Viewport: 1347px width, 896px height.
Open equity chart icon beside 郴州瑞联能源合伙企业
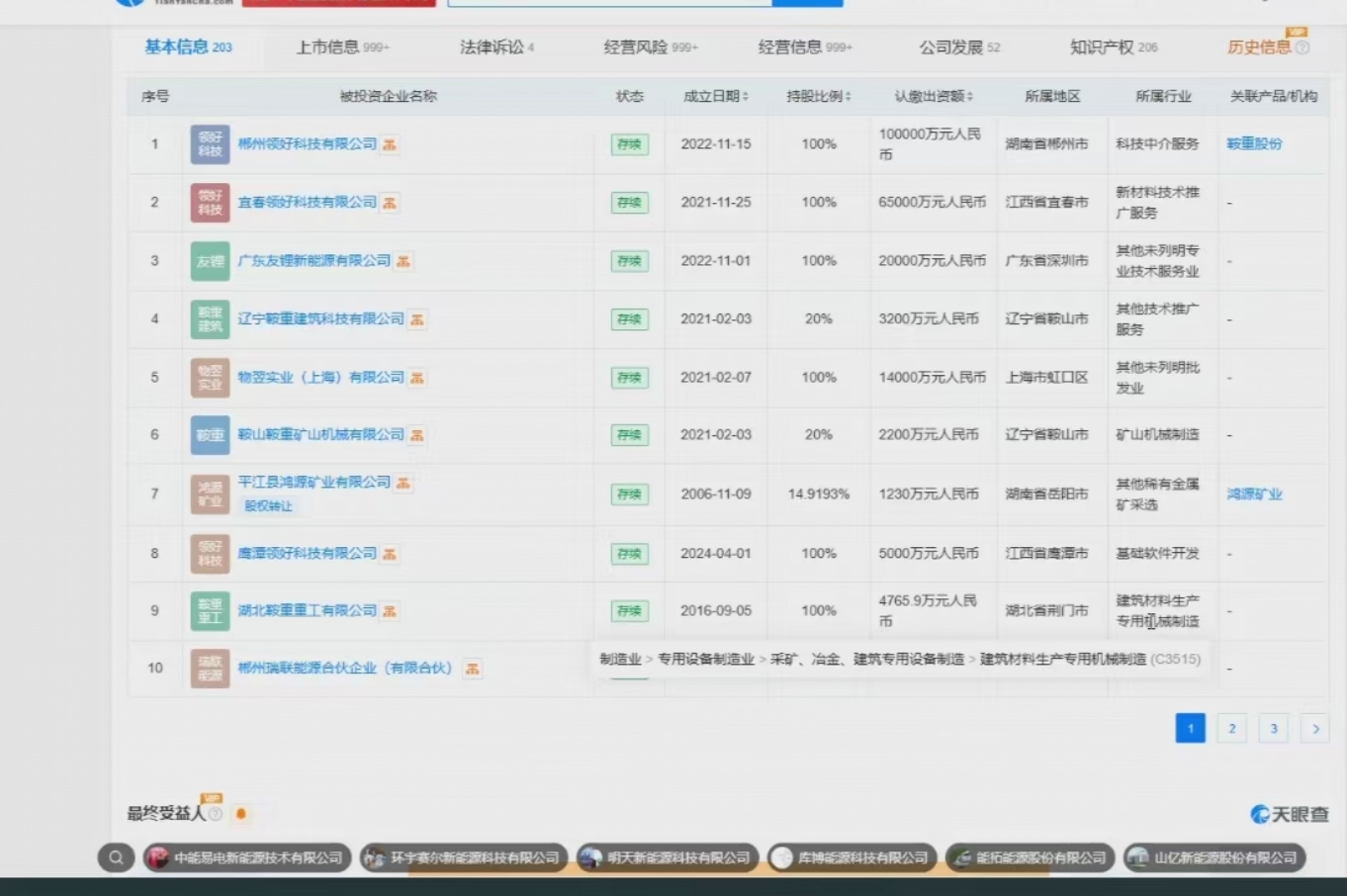tap(473, 669)
